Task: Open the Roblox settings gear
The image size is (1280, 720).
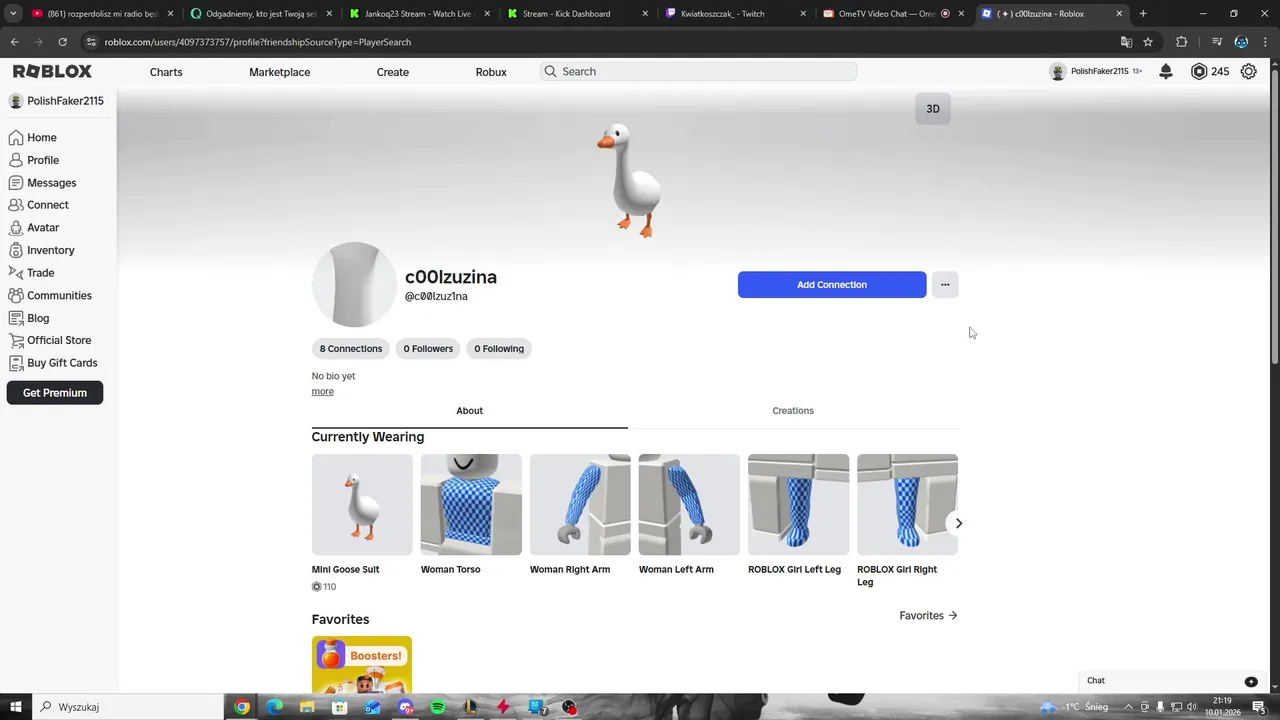Action: [x=1249, y=72]
